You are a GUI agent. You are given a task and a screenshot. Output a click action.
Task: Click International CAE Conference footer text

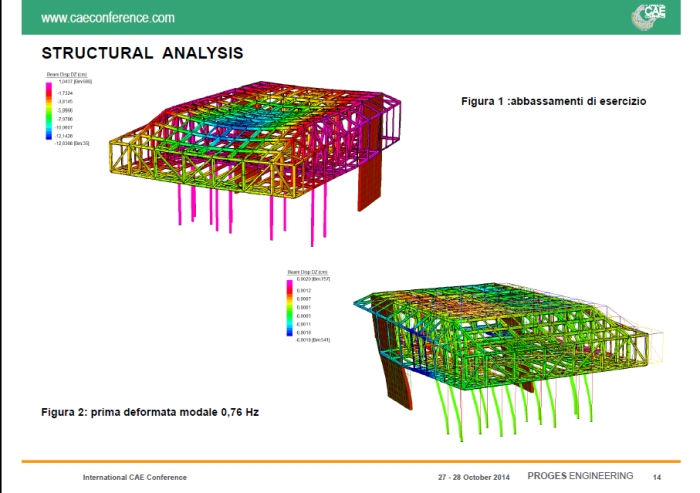134,477
